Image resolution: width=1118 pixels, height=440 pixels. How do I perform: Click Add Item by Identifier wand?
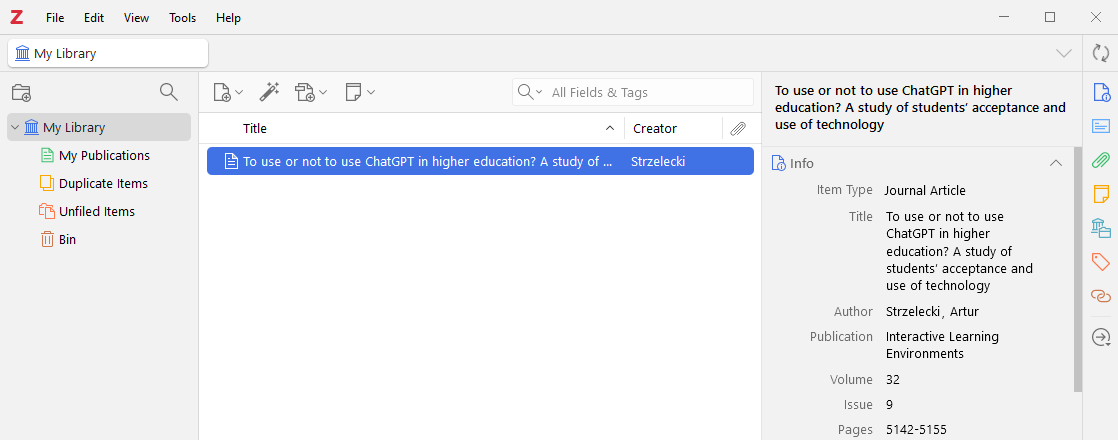click(268, 92)
